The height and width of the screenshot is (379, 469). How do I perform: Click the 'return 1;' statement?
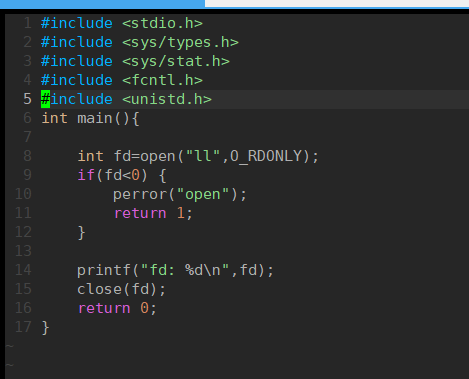point(153,213)
